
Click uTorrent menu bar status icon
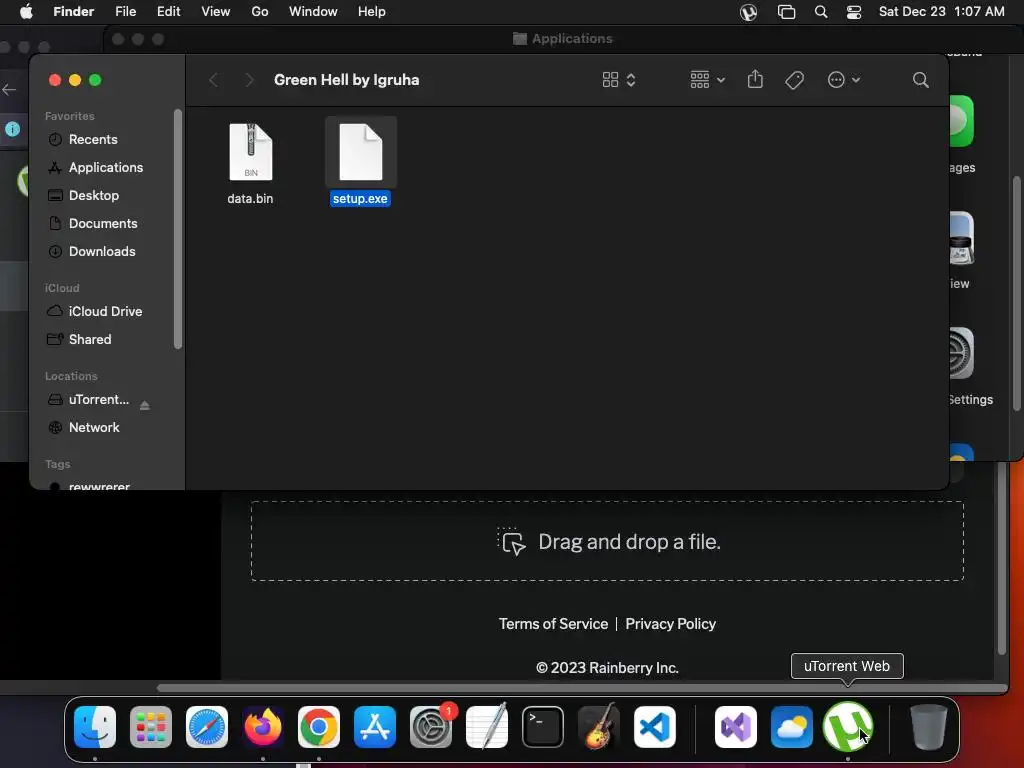(x=748, y=12)
